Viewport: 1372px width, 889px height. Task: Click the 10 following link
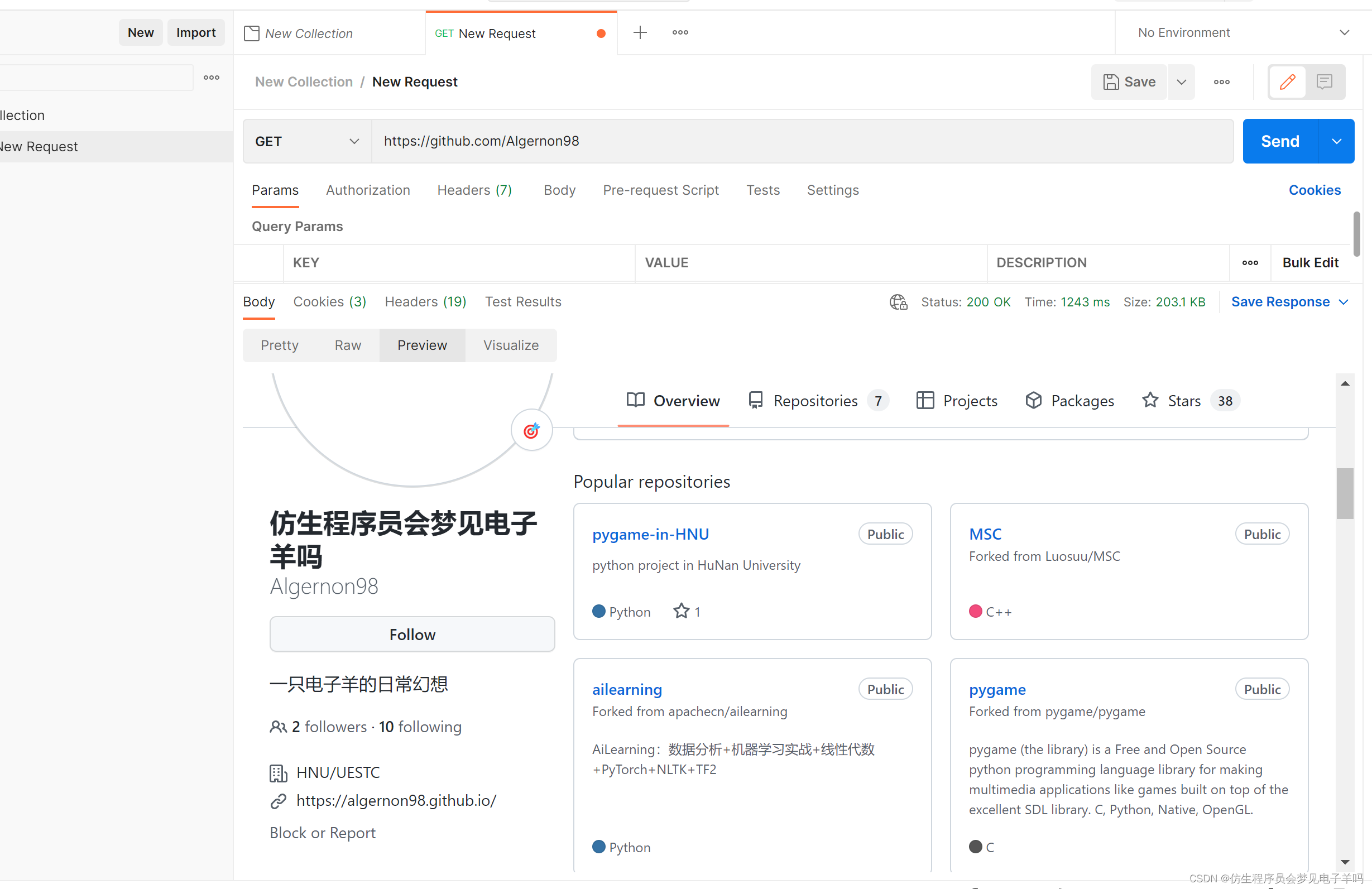[420, 727]
